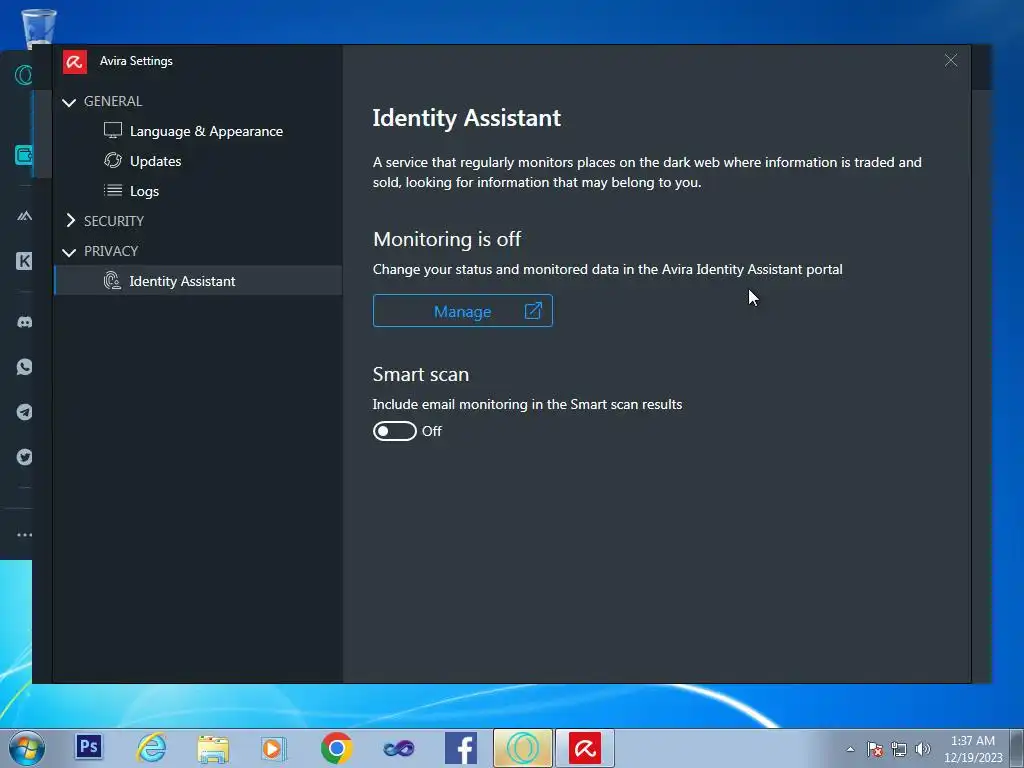Open VK messenger in Opera sidebar

[24, 261]
